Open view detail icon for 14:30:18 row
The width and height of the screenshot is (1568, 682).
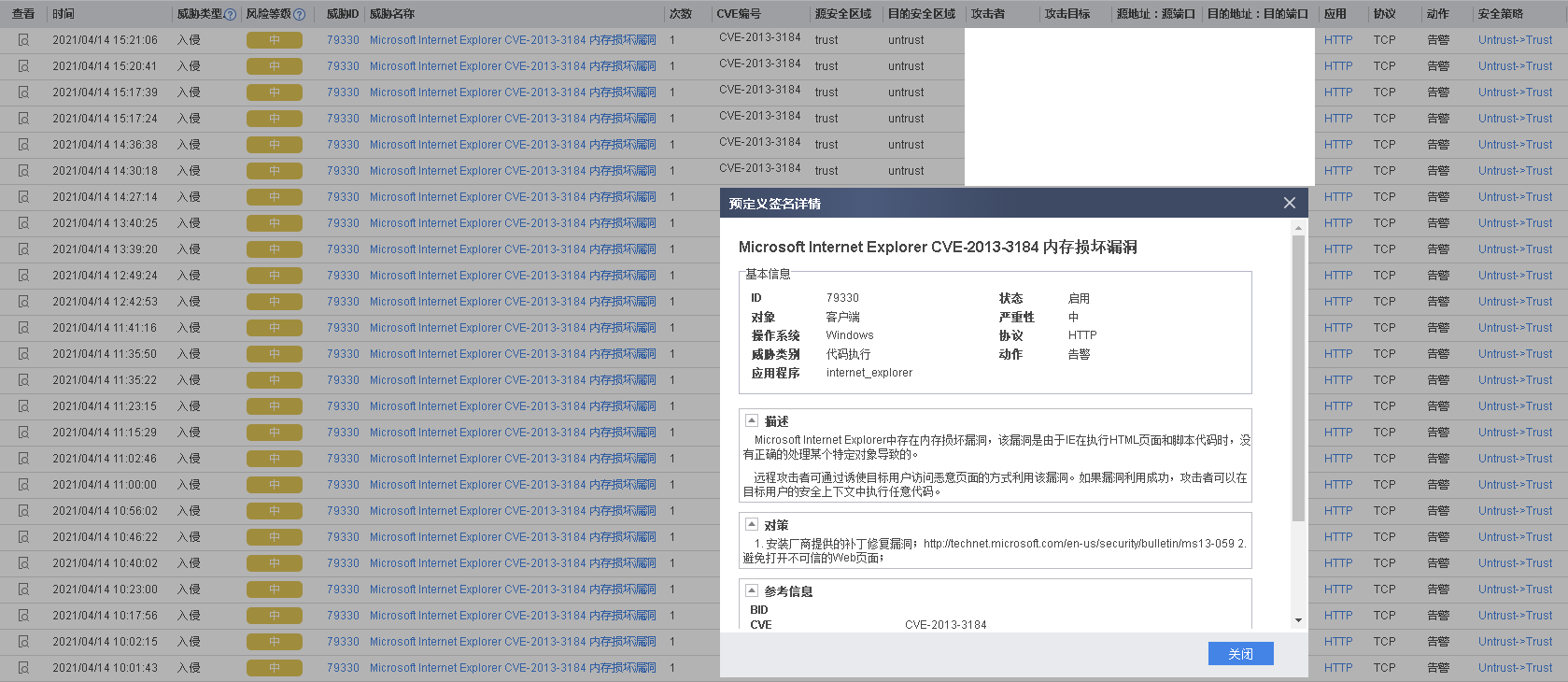tap(23, 171)
